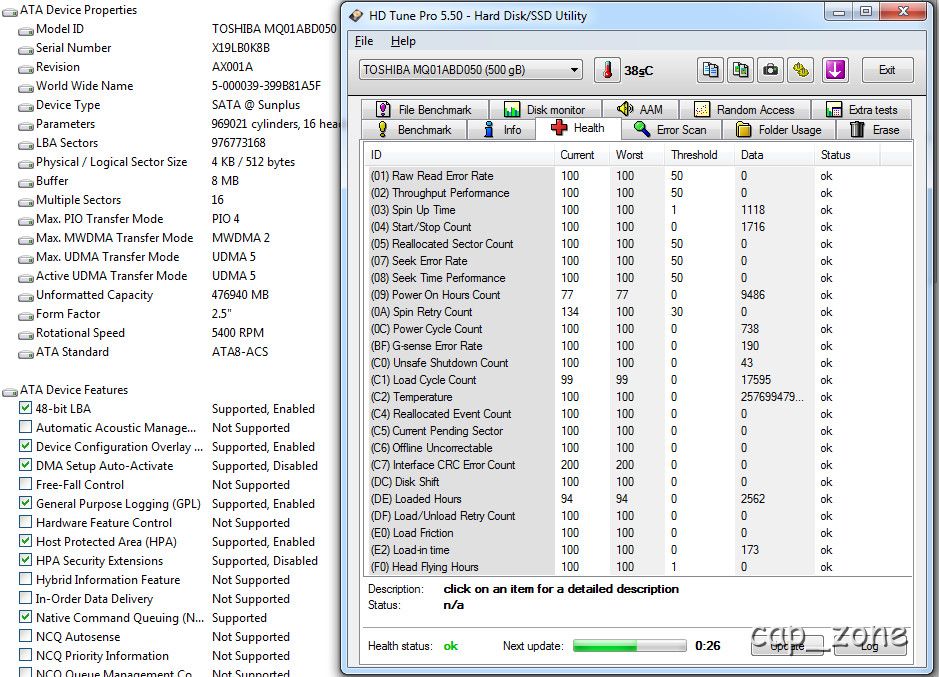
Task: Click the purple down-arrow tray icon
Action: 835,70
